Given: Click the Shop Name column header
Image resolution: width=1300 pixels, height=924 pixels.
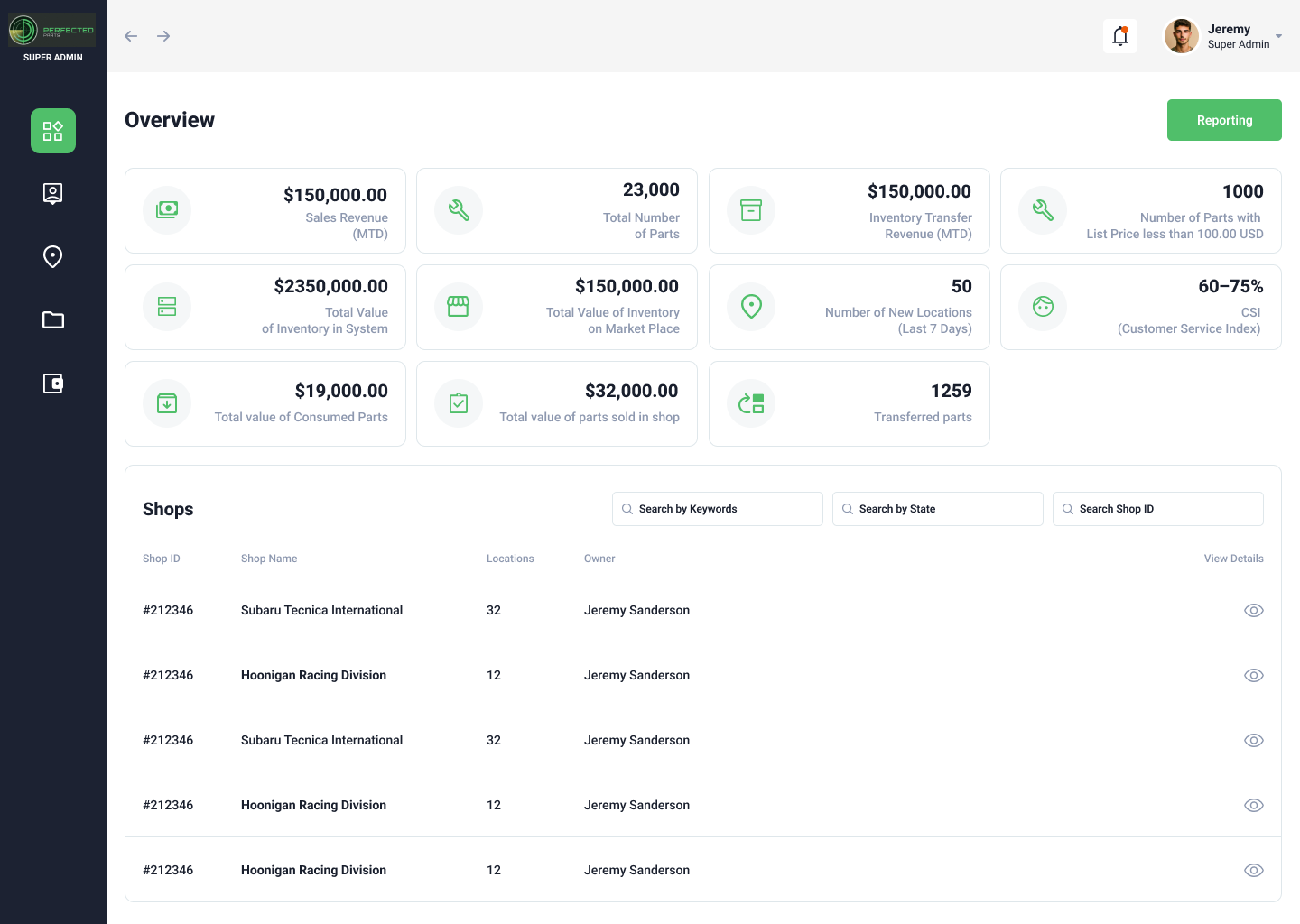Looking at the screenshot, I should [x=269, y=559].
